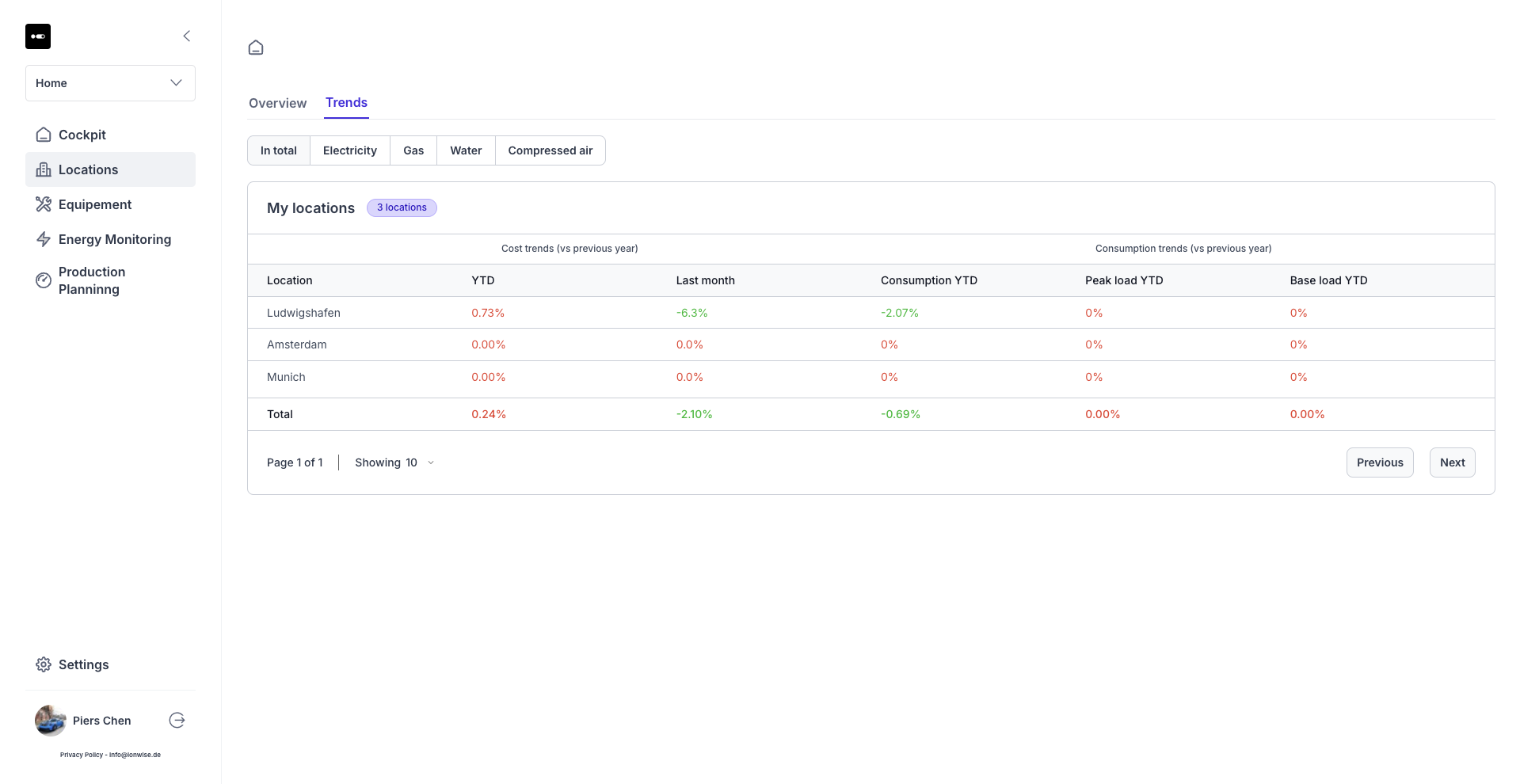The image size is (1520, 784).
Task: Filter trends by Compressed air
Action: click(550, 150)
